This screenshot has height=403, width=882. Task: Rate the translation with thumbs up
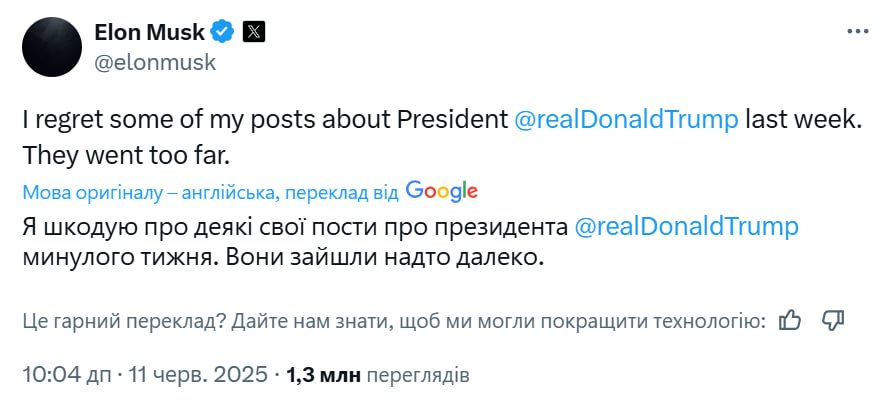790,320
